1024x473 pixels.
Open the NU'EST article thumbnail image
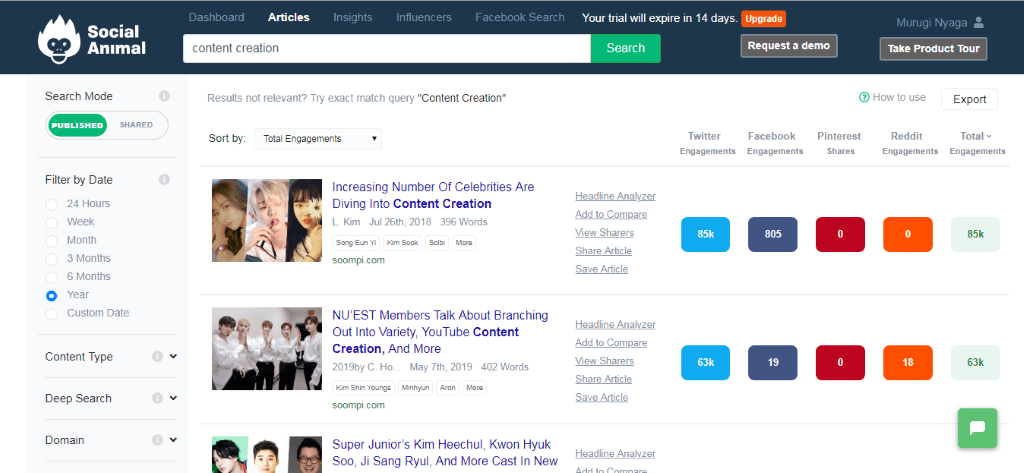266,348
